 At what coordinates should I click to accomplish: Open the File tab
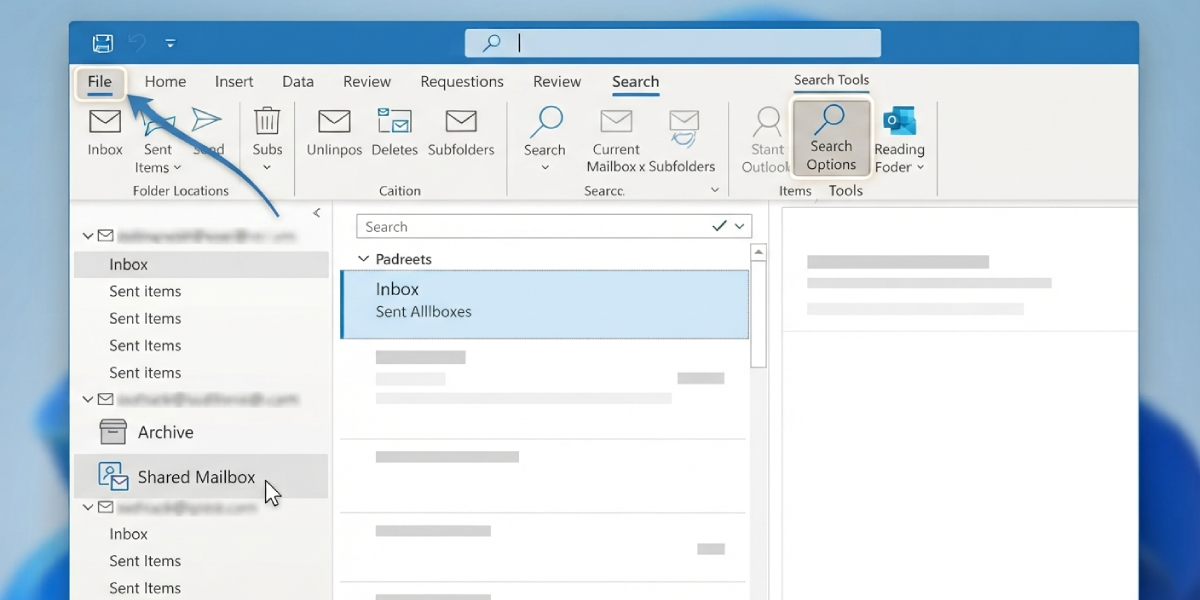click(99, 82)
